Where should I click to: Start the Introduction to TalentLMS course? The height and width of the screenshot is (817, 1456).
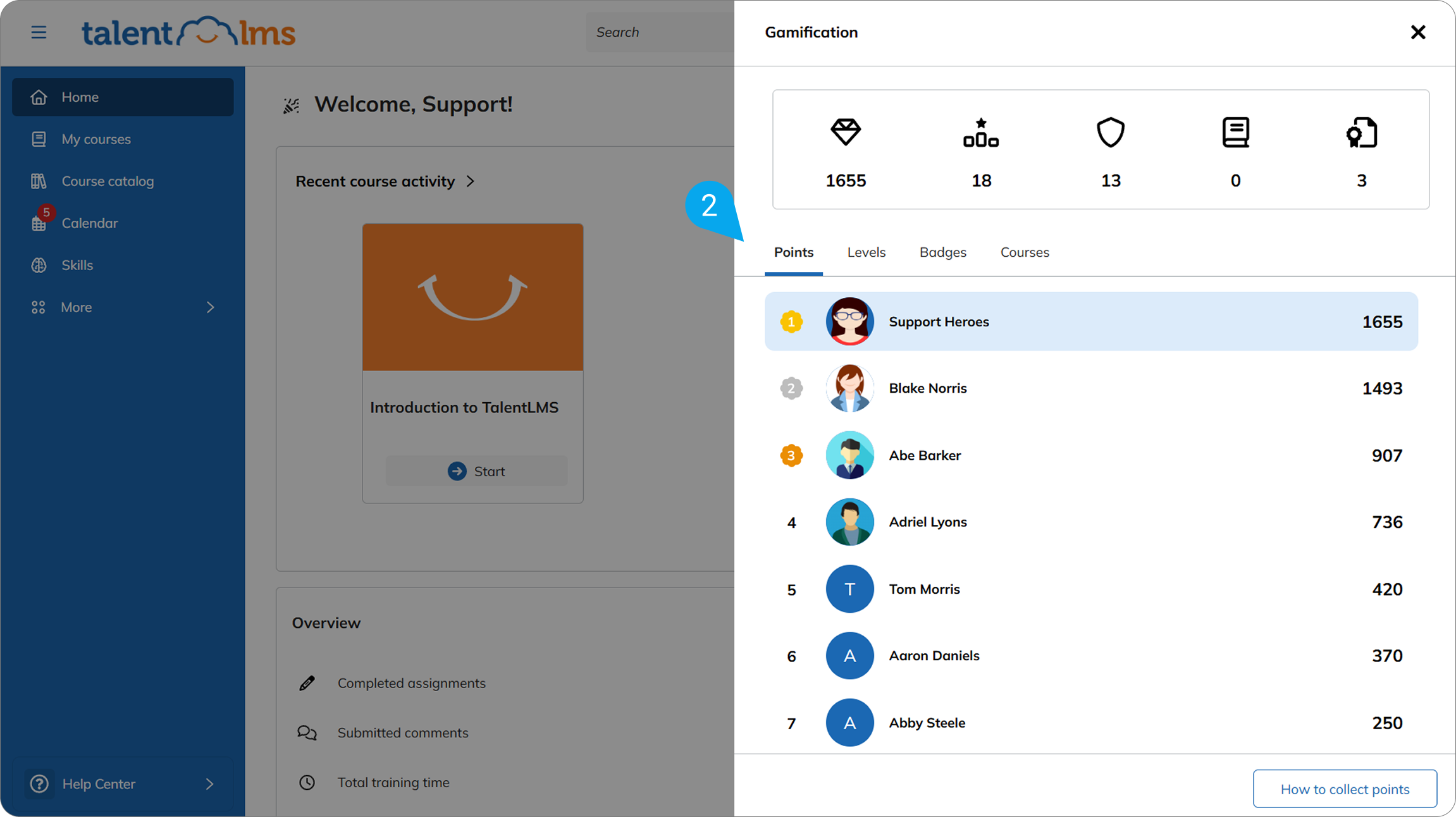coord(476,470)
